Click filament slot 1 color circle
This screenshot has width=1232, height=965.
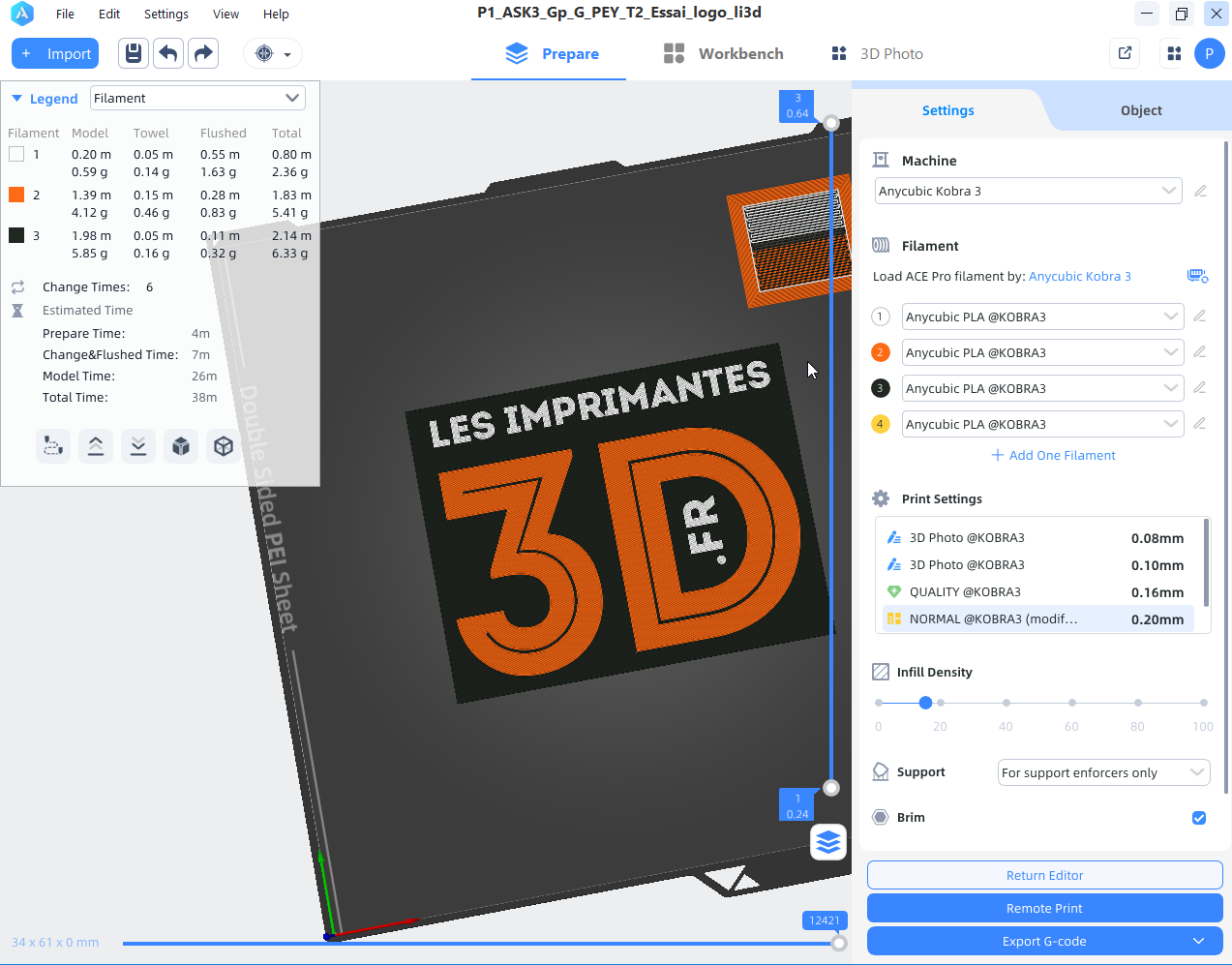coord(881,317)
